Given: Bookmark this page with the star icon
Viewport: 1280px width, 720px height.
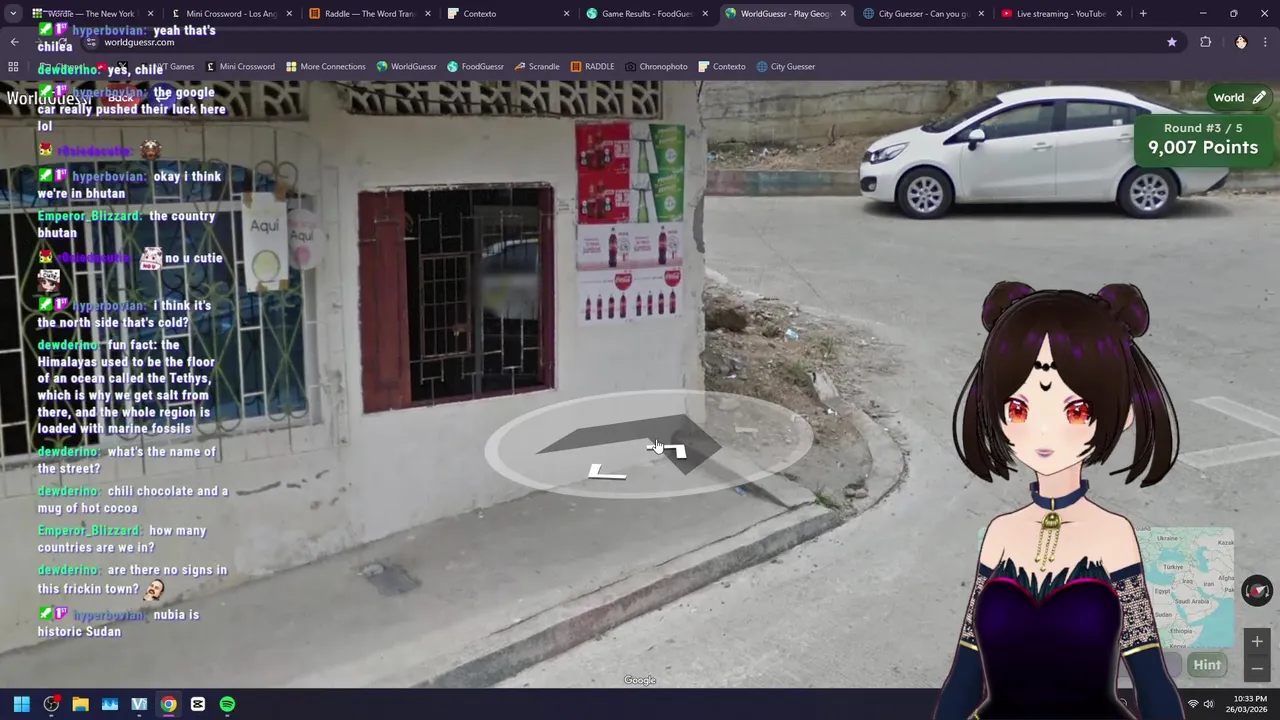Looking at the screenshot, I should [1171, 42].
